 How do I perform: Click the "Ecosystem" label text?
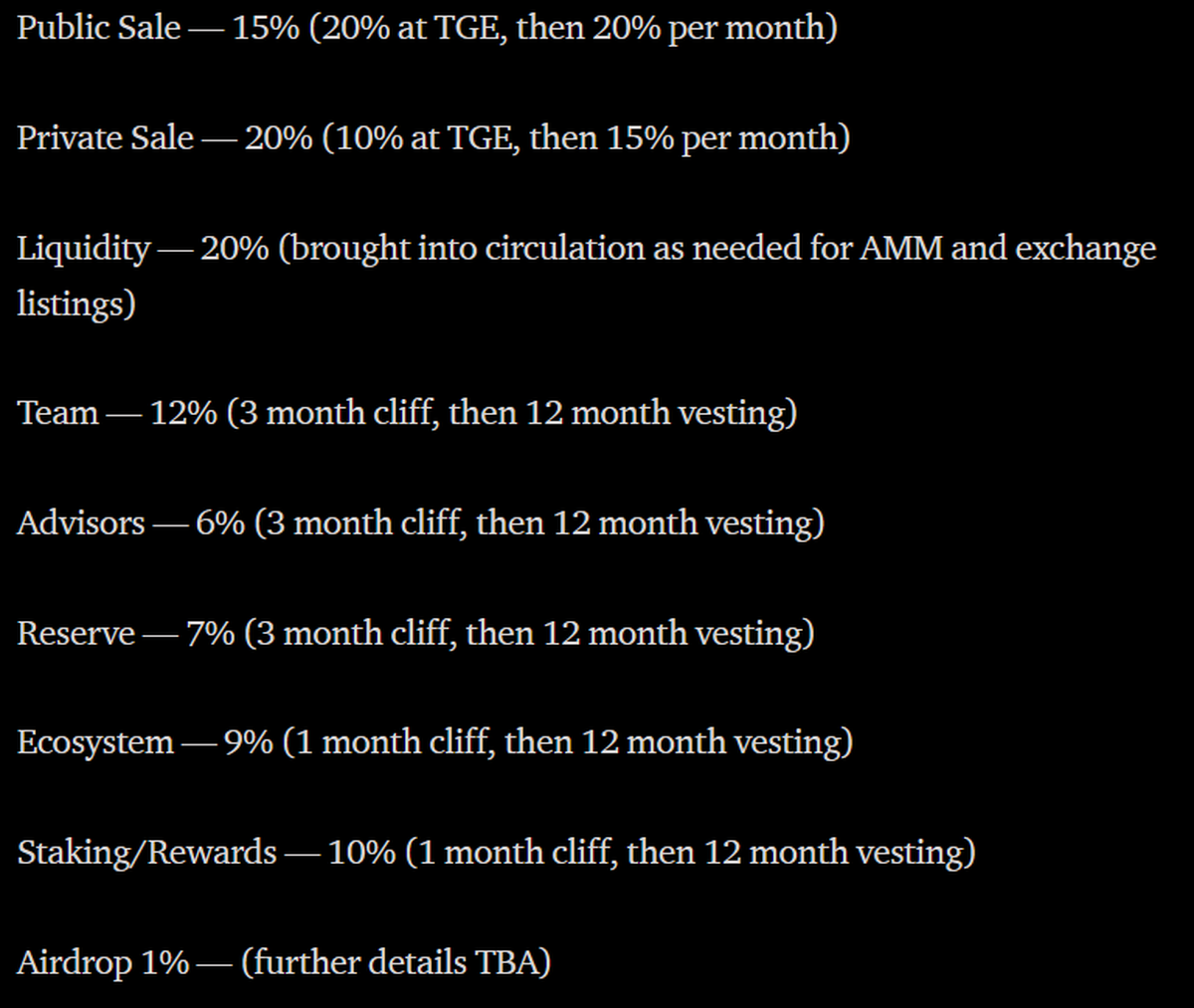point(95,742)
